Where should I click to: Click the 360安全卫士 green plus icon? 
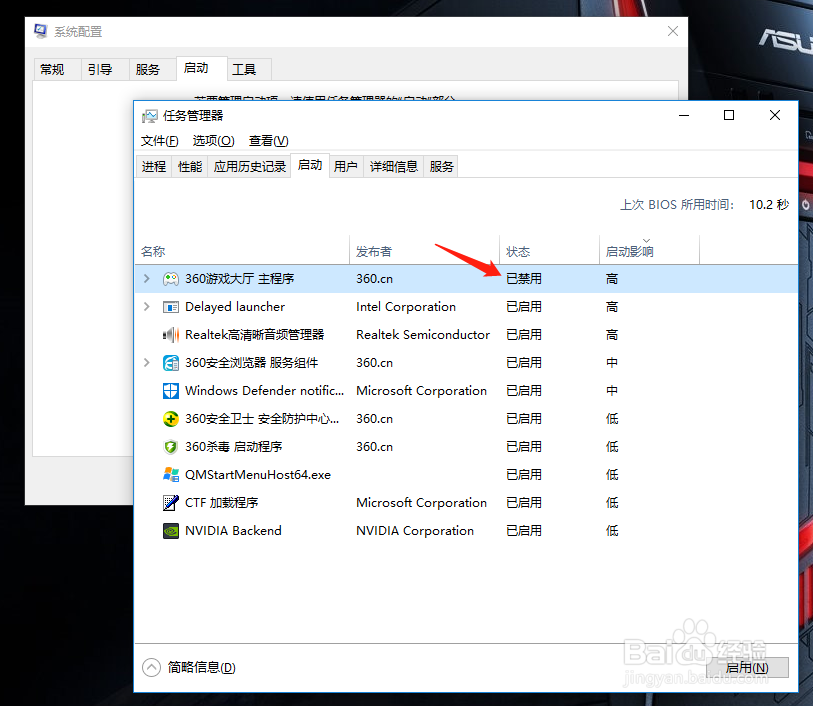tap(171, 419)
